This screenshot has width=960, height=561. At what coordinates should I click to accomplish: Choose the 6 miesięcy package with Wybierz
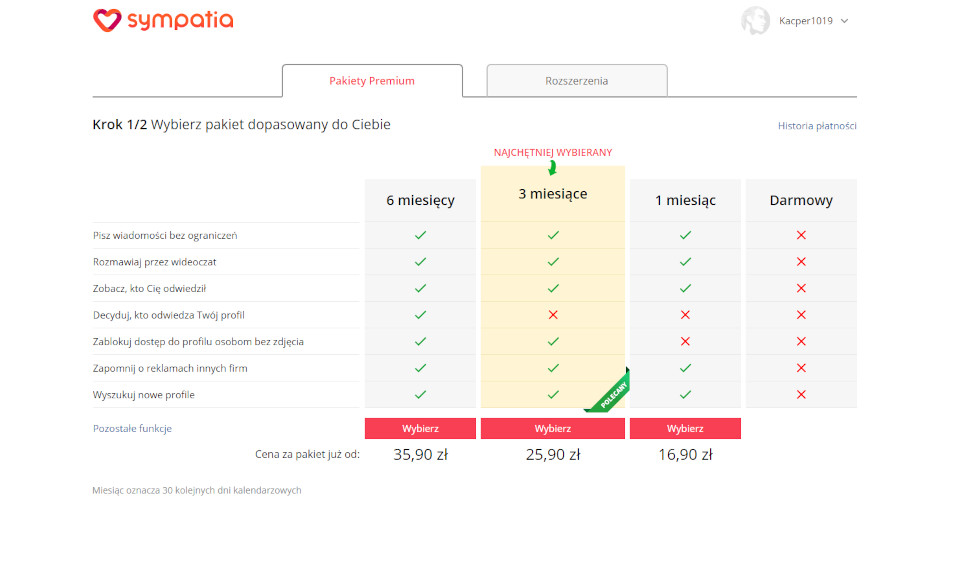point(420,428)
